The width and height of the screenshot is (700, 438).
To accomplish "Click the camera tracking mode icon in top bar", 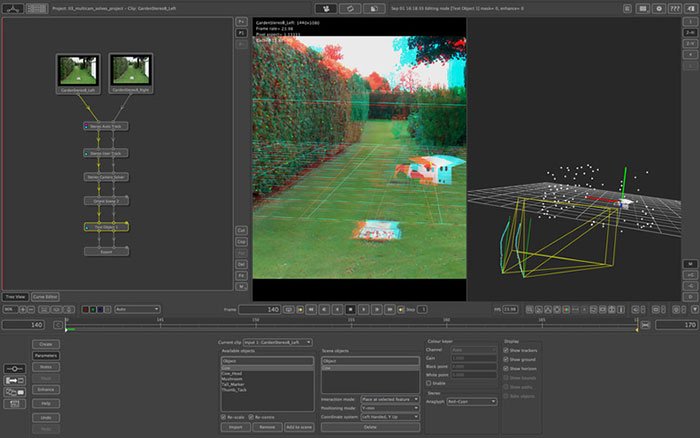I will 326,8.
